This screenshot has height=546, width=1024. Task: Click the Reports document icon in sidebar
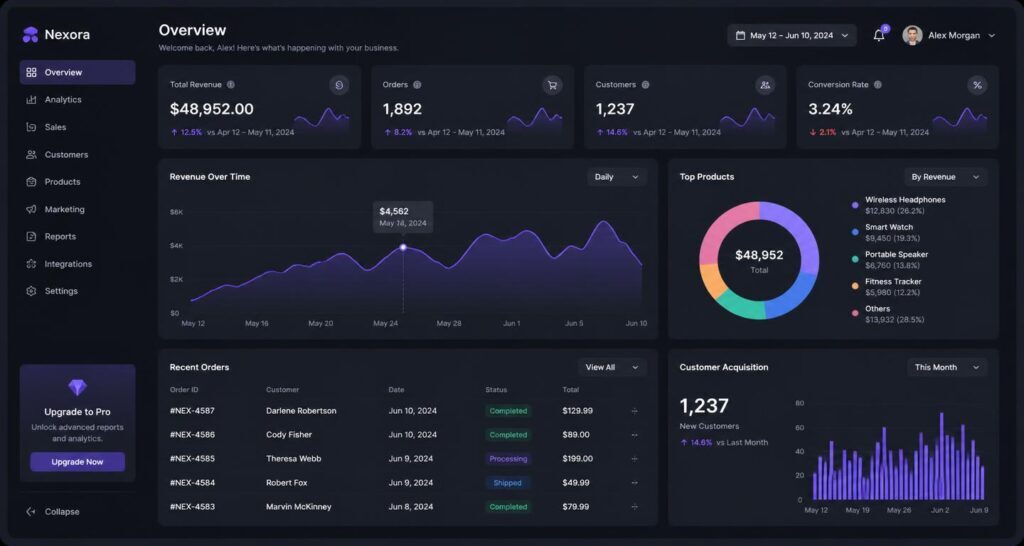coord(31,236)
